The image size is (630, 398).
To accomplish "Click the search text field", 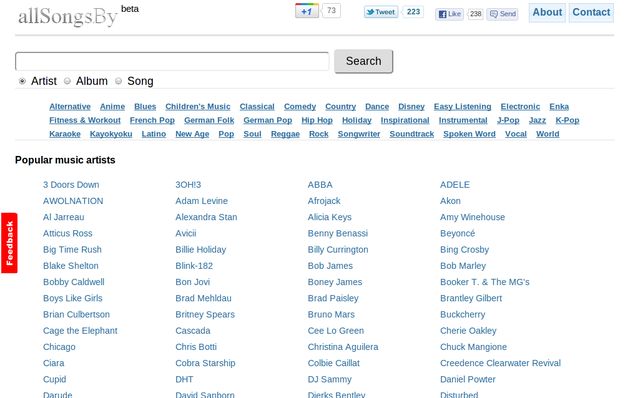I will (172, 61).
